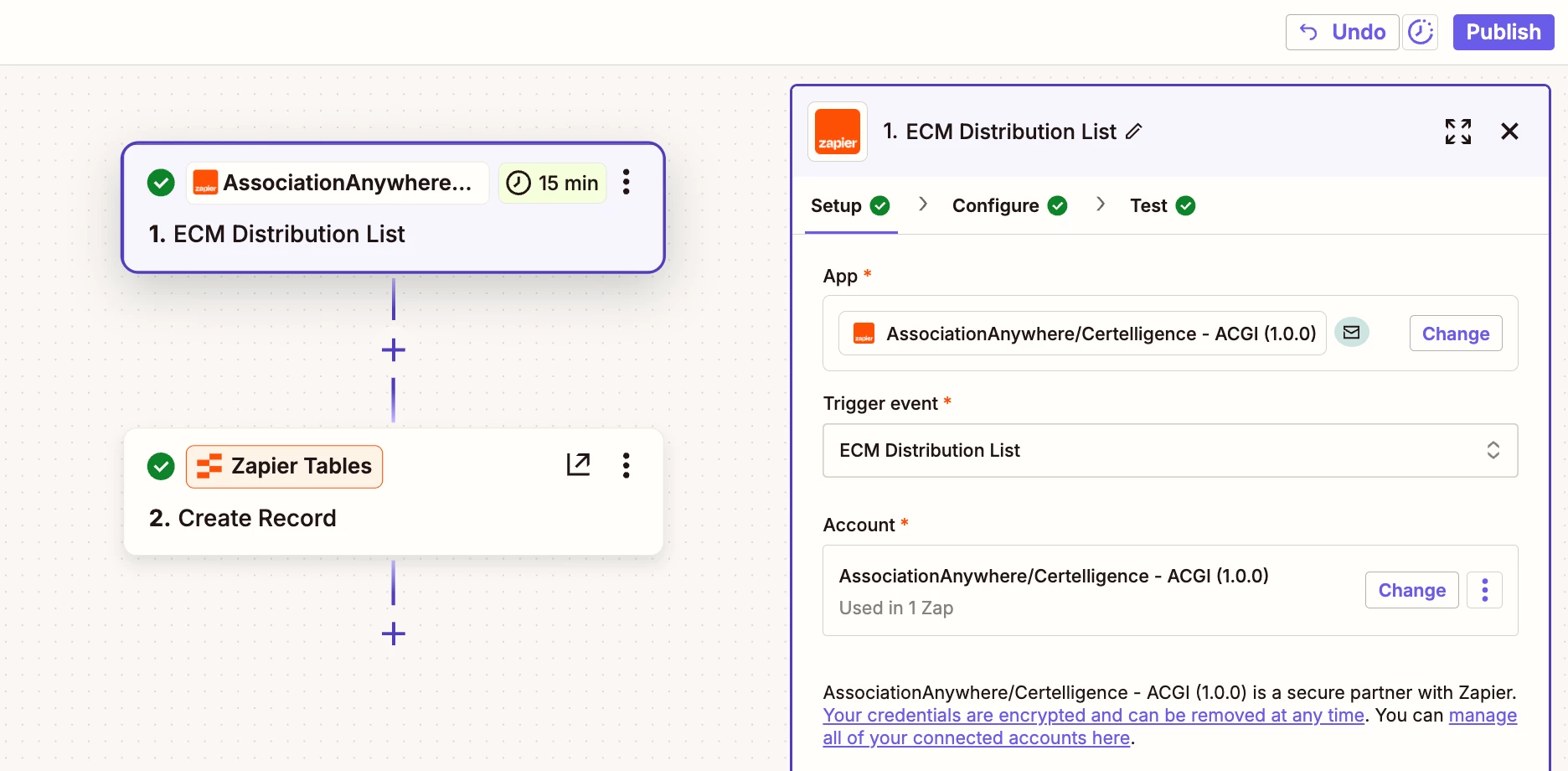Click the 'Used in 1 Zap' text
This screenshot has height=771, width=1568.
896,608
